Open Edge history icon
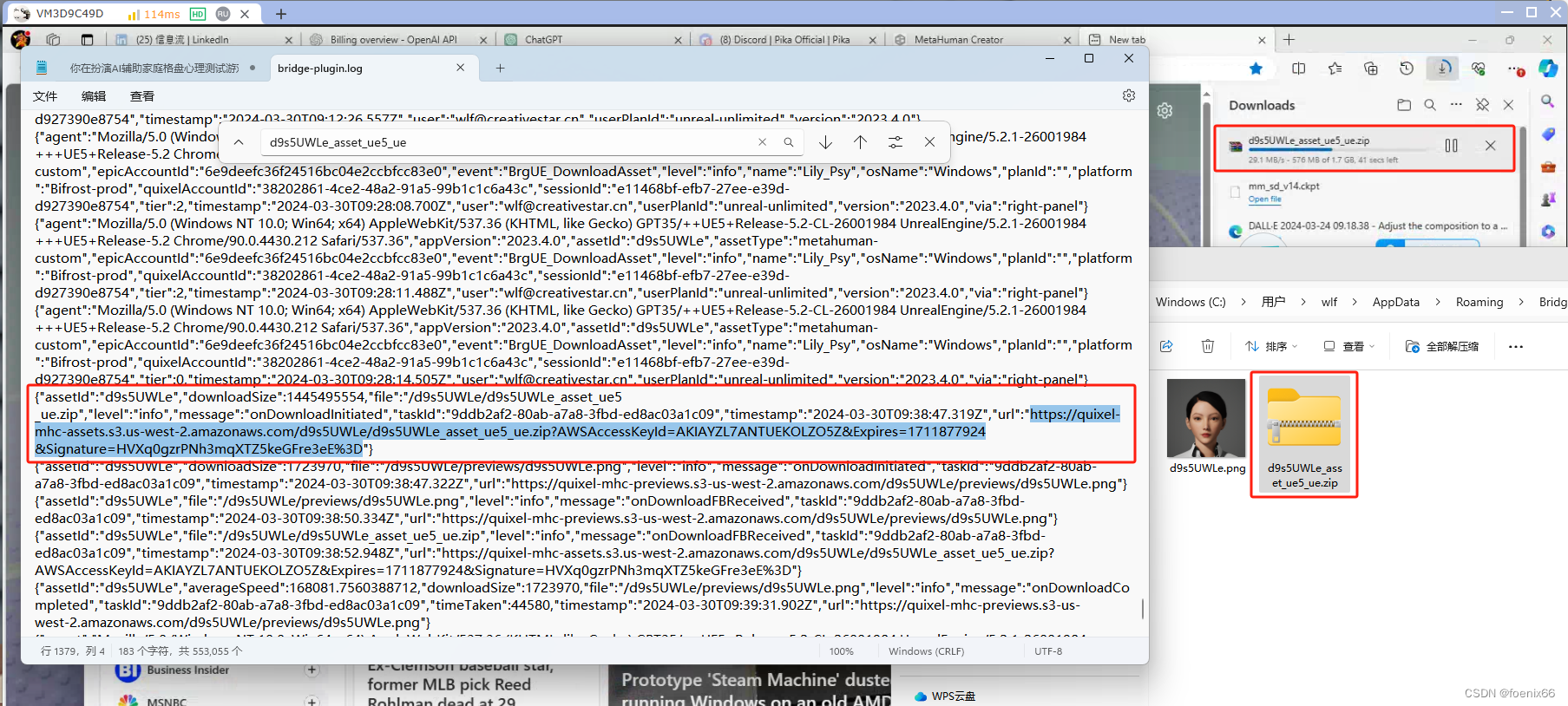Screen dimensions: 1568x706 (1407, 69)
